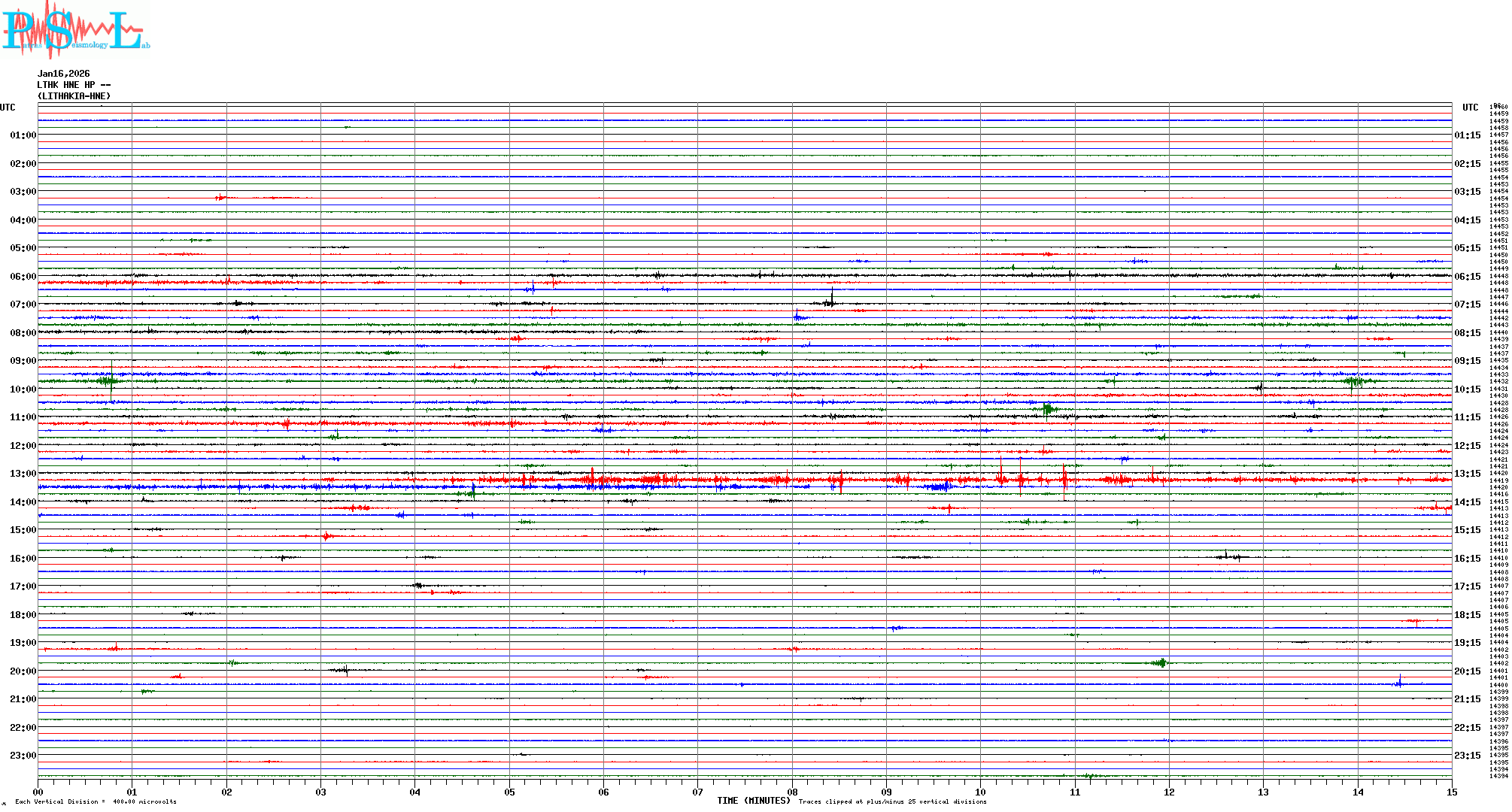
Task: Click the (LITHAKIA-HNE) station name text
Action: point(74,96)
